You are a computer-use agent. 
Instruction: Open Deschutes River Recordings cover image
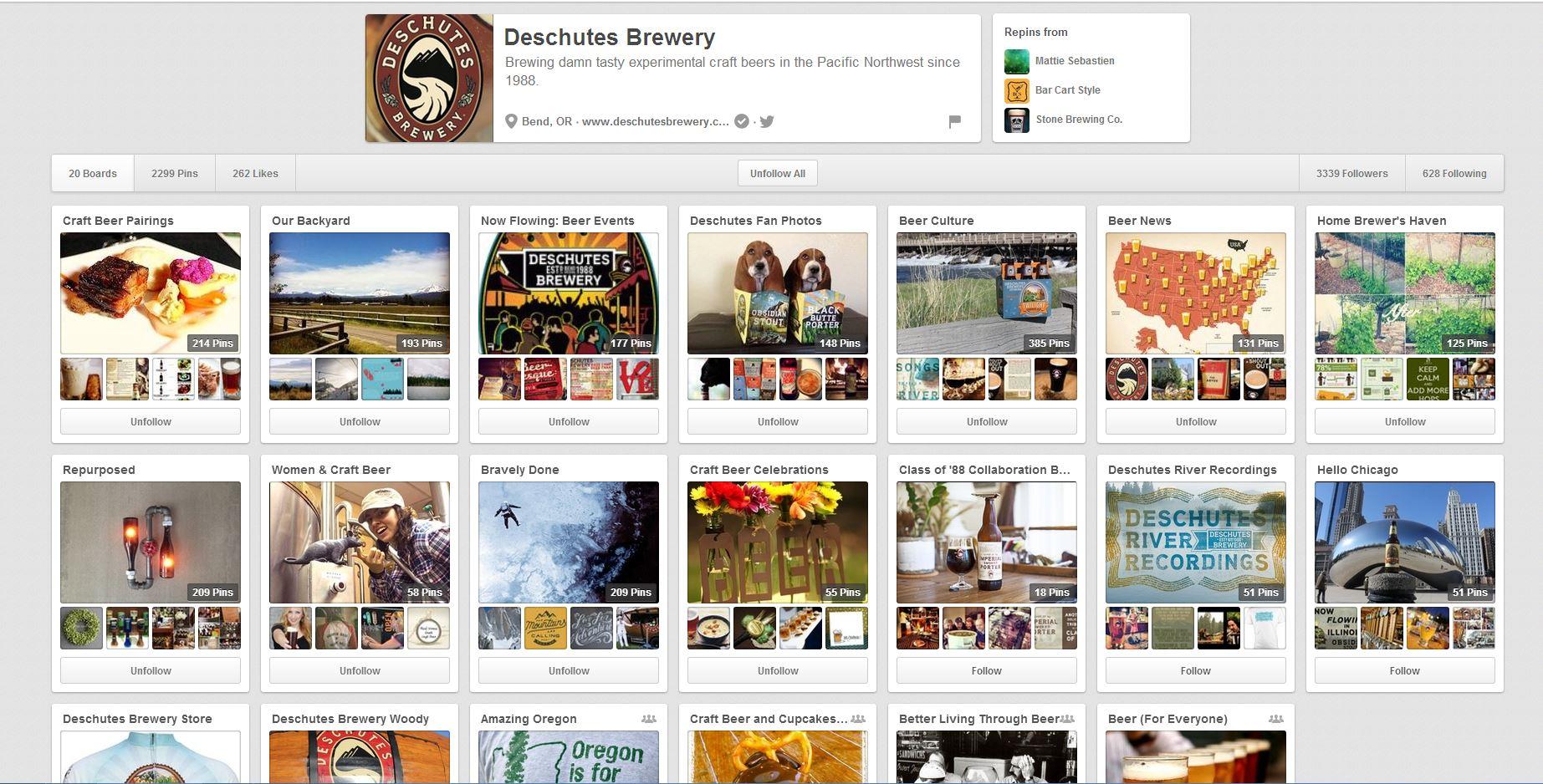pyautogui.click(x=1196, y=542)
